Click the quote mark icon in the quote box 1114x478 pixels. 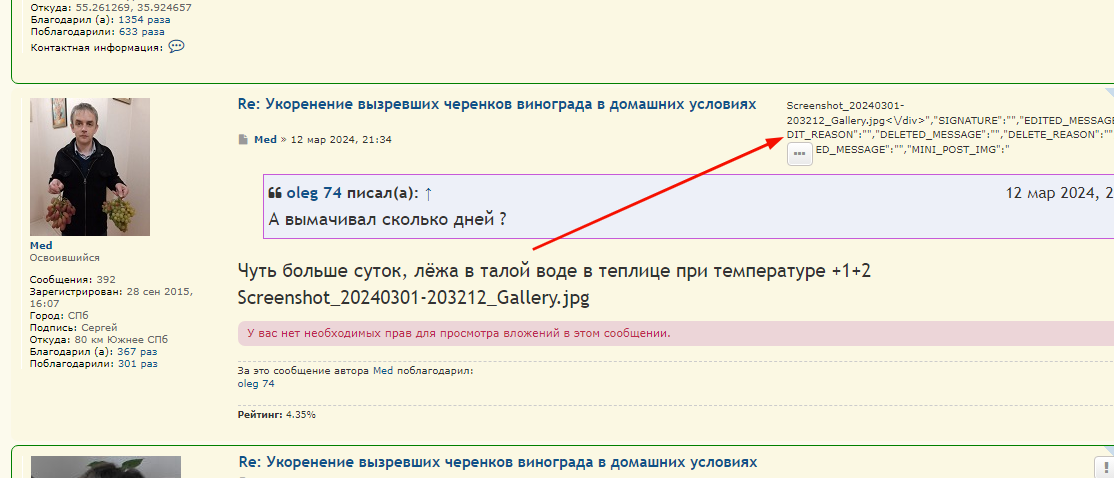coord(274,193)
